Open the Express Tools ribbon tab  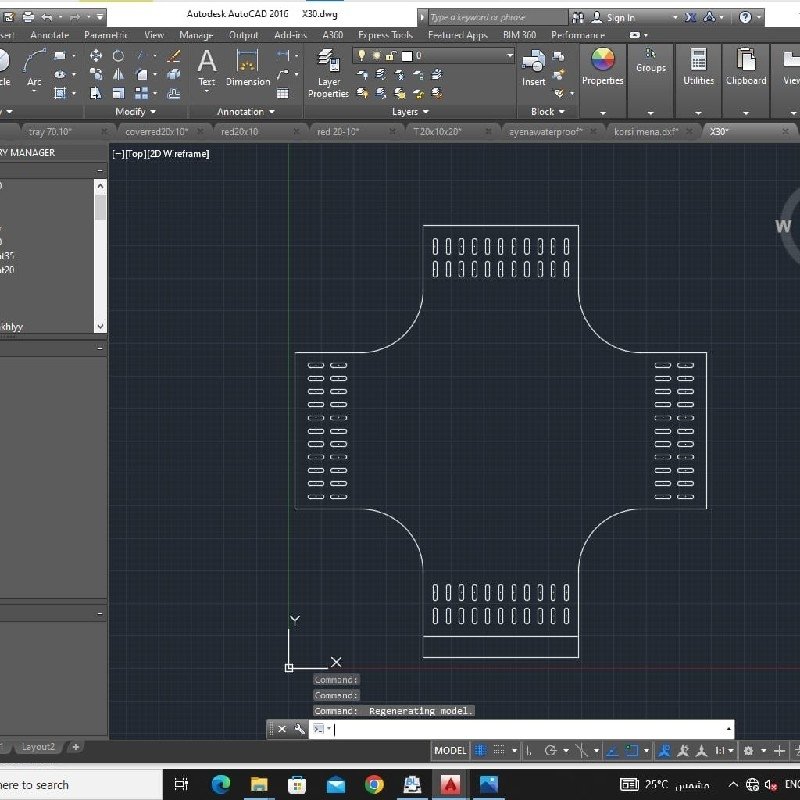tap(387, 35)
